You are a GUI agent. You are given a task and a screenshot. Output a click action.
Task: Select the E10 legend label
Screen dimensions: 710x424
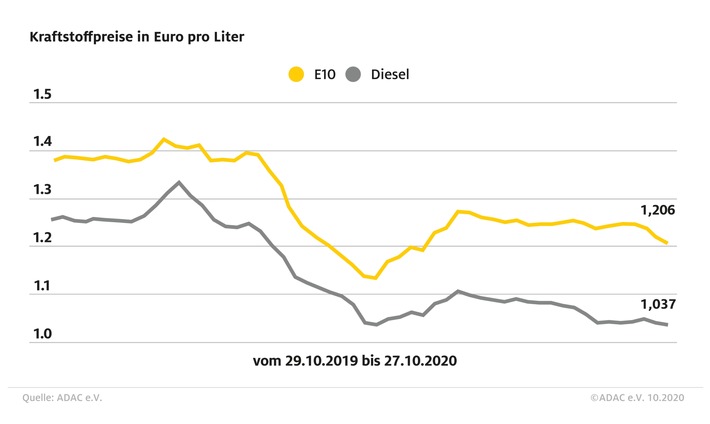[x=325, y=74]
